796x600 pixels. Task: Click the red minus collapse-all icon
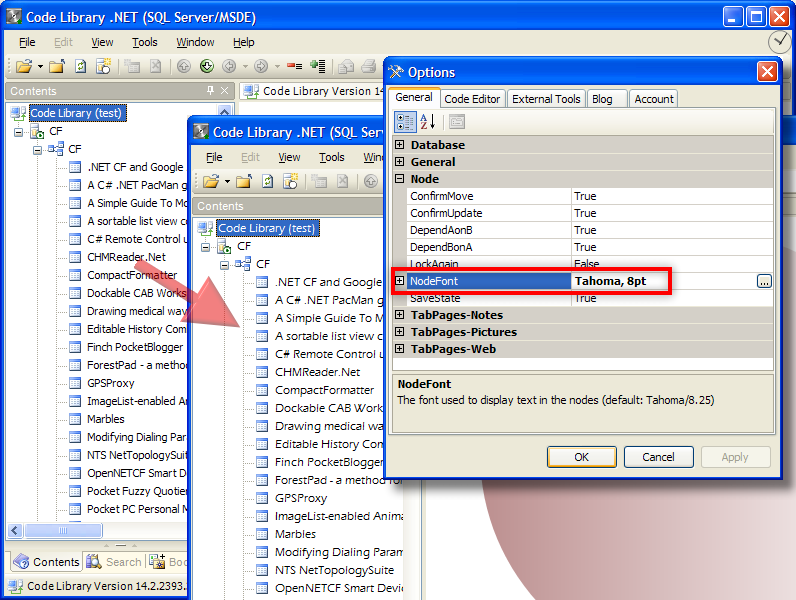pos(294,66)
